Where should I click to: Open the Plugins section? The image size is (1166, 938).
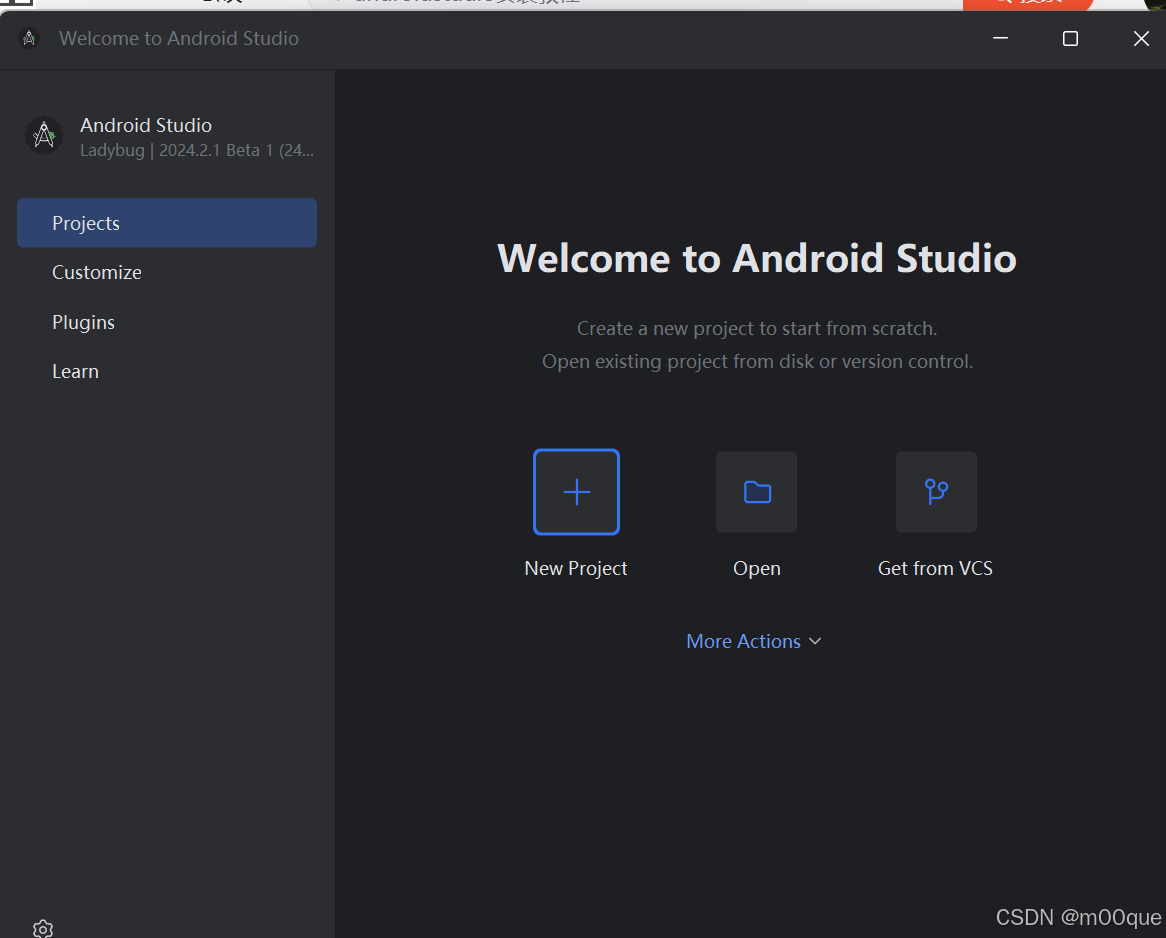pyautogui.click(x=83, y=321)
